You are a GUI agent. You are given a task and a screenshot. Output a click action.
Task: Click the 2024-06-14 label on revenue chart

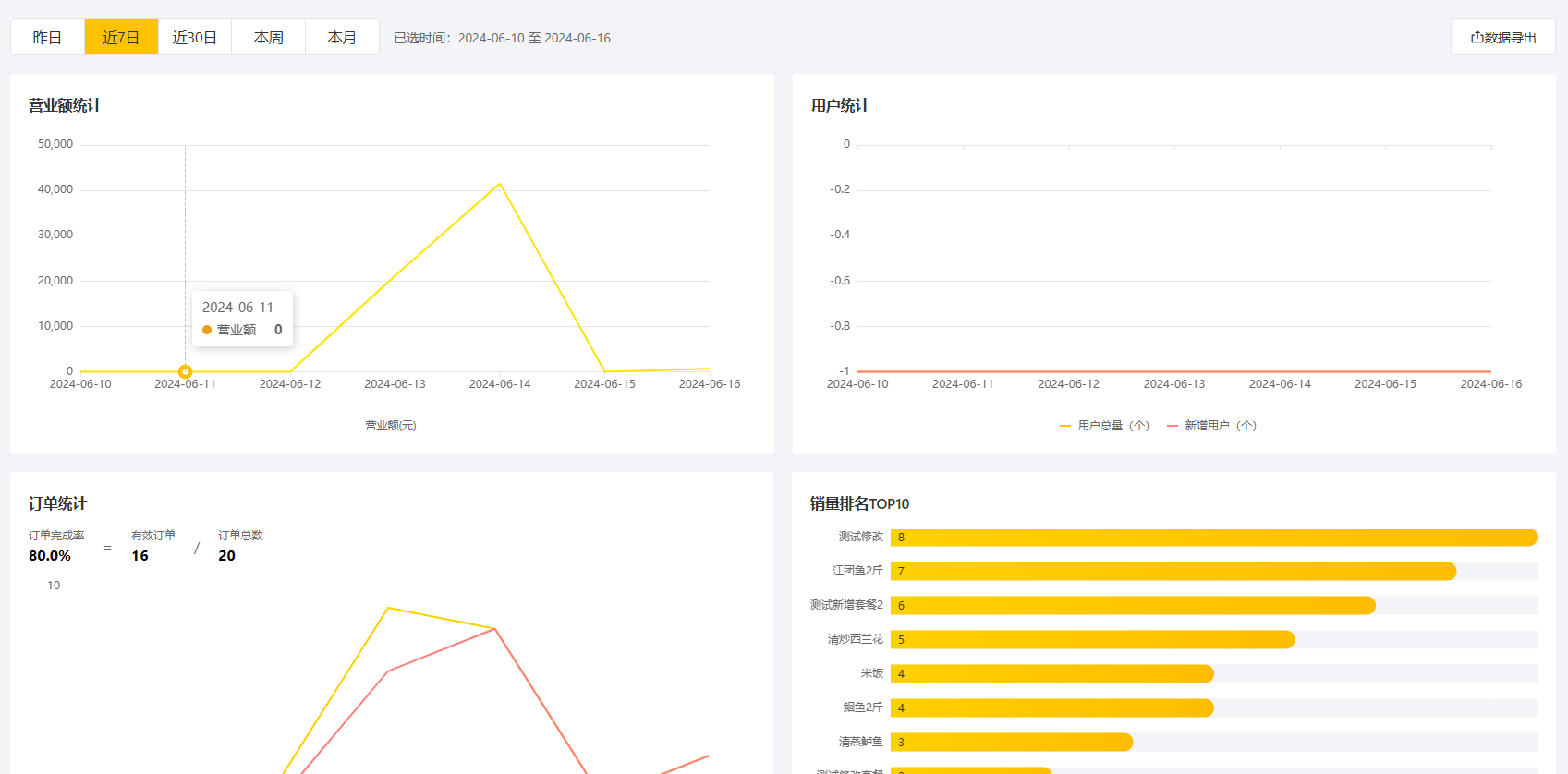click(x=500, y=384)
